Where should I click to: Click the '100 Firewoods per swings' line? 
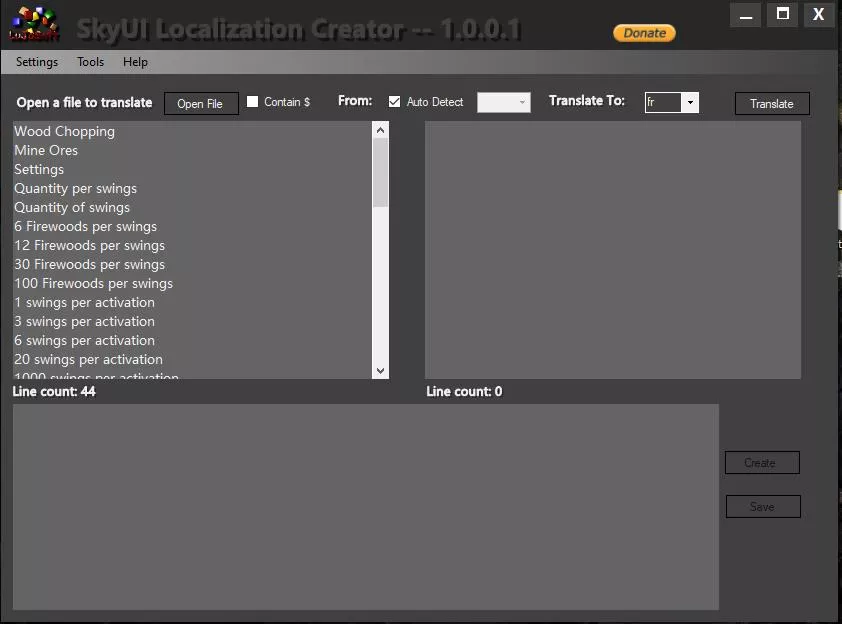pyautogui.click(x=94, y=284)
